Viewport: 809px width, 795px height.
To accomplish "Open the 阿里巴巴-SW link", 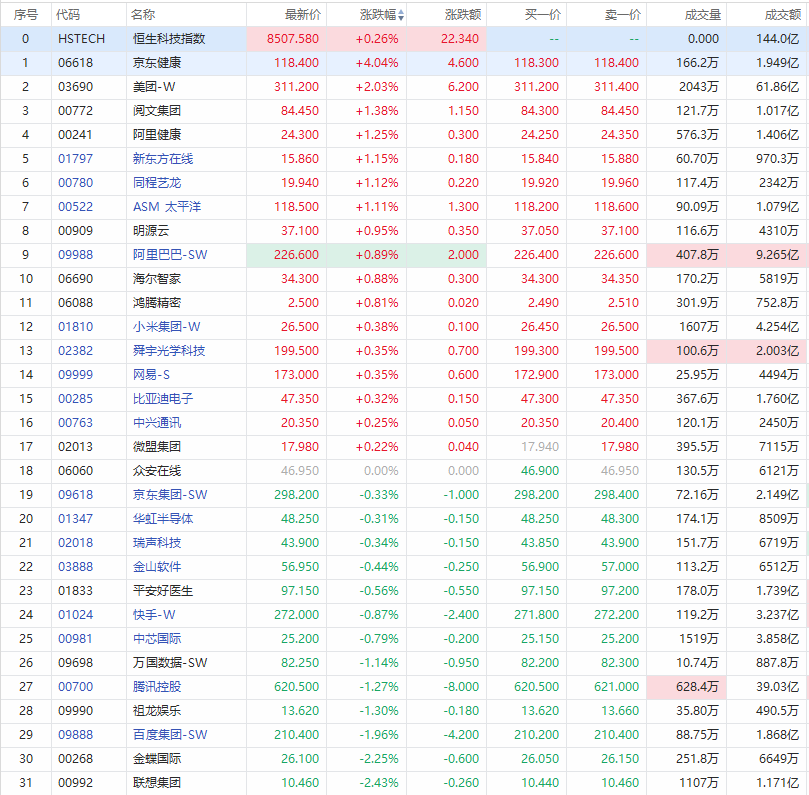I will [x=170, y=255].
